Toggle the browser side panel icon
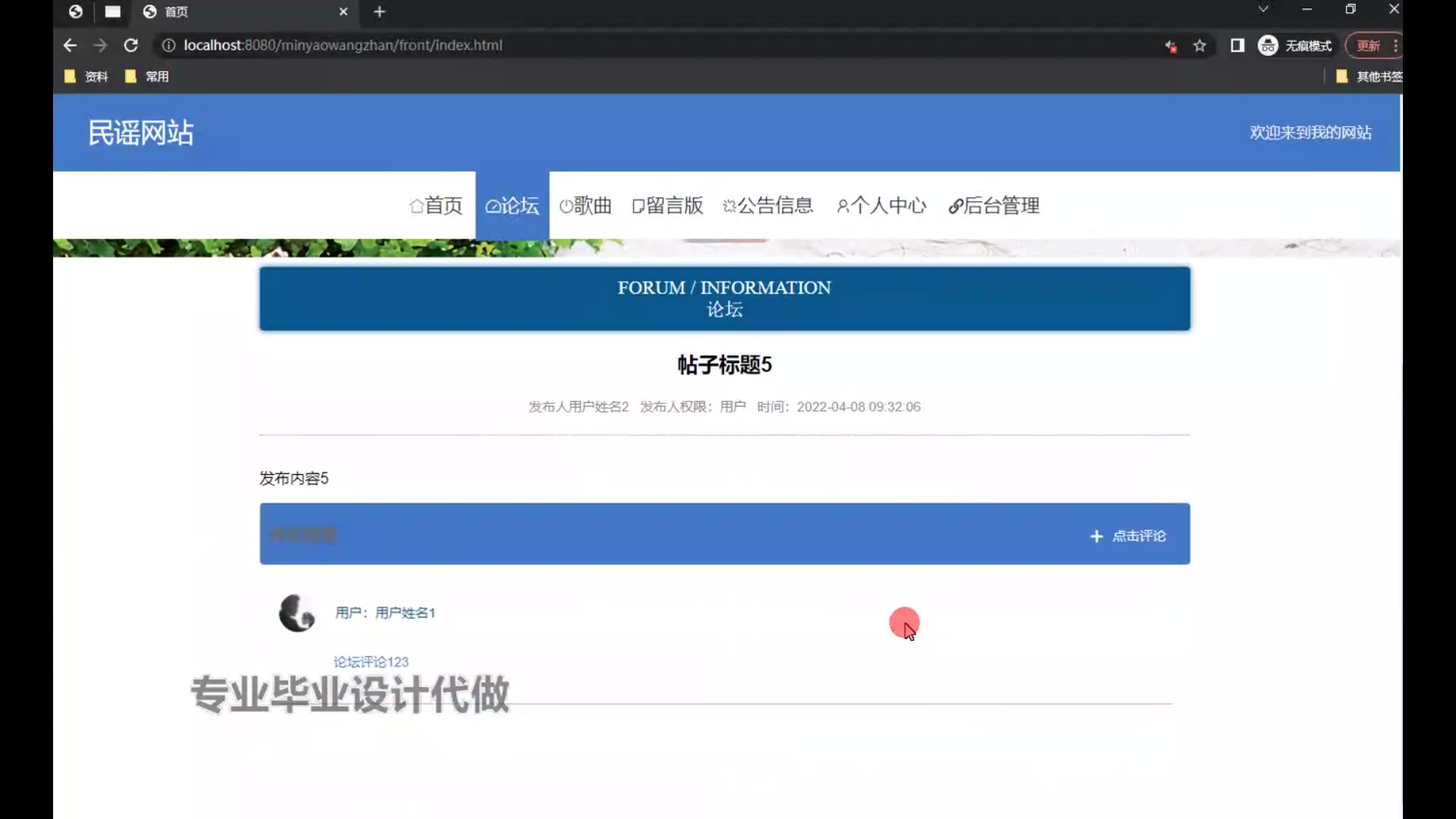The image size is (1456, 819). [1237, 45]
